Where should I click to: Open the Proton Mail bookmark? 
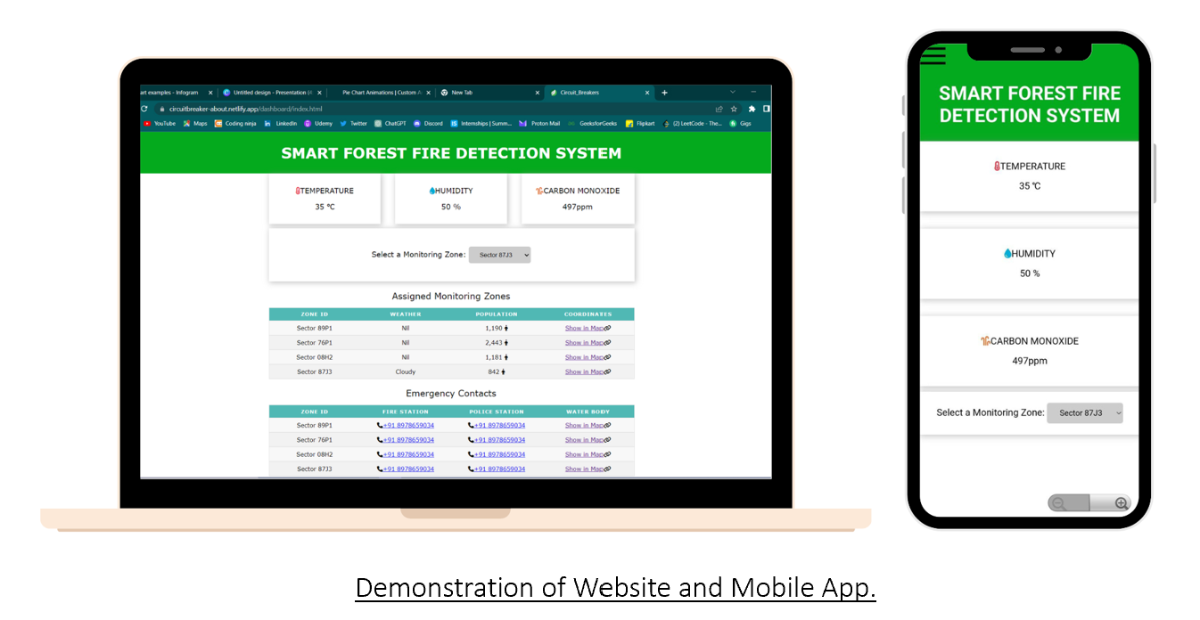[540, 123]
